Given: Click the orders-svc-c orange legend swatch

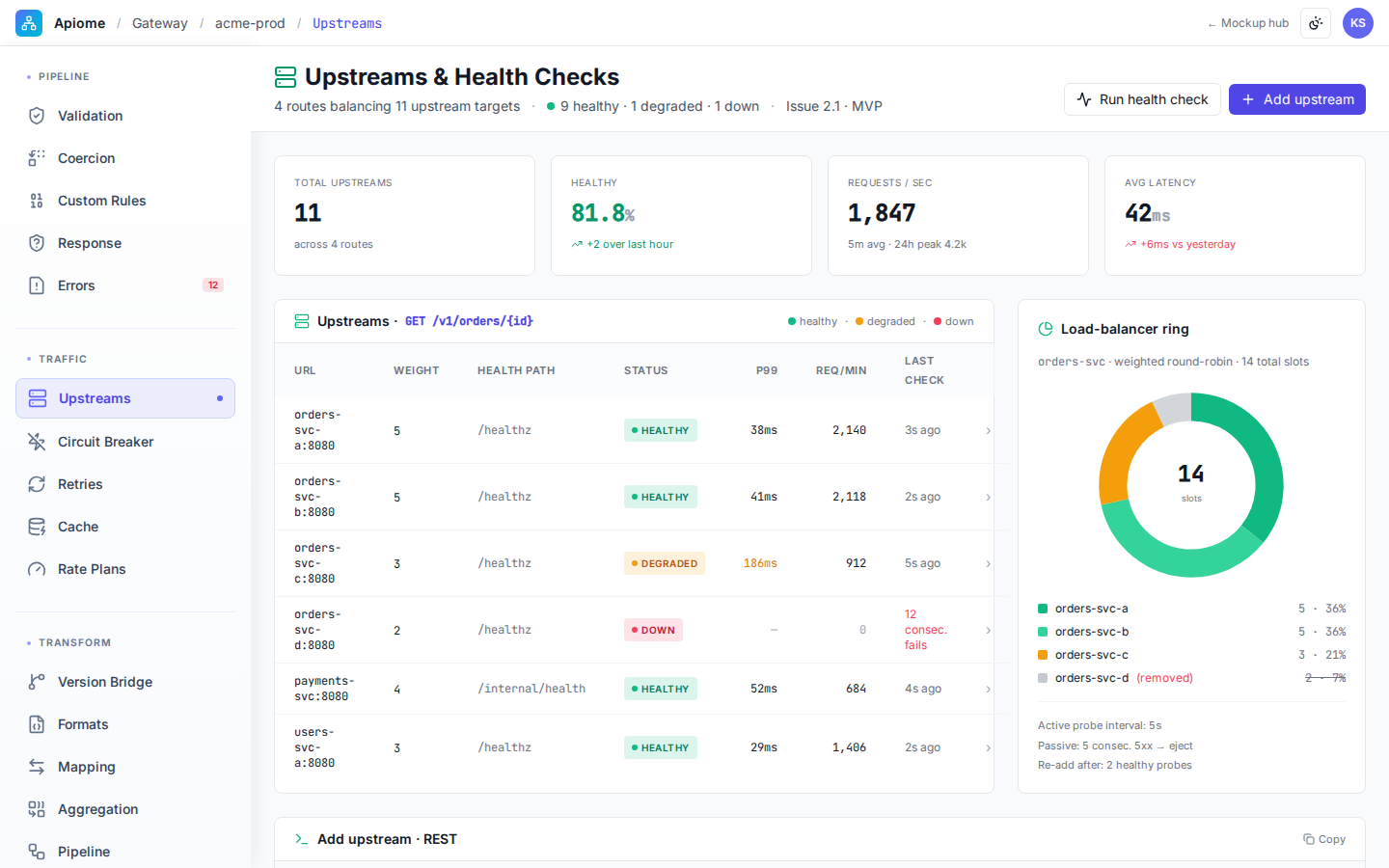Looking at the screenshot, I should (x=1043, y=655).
